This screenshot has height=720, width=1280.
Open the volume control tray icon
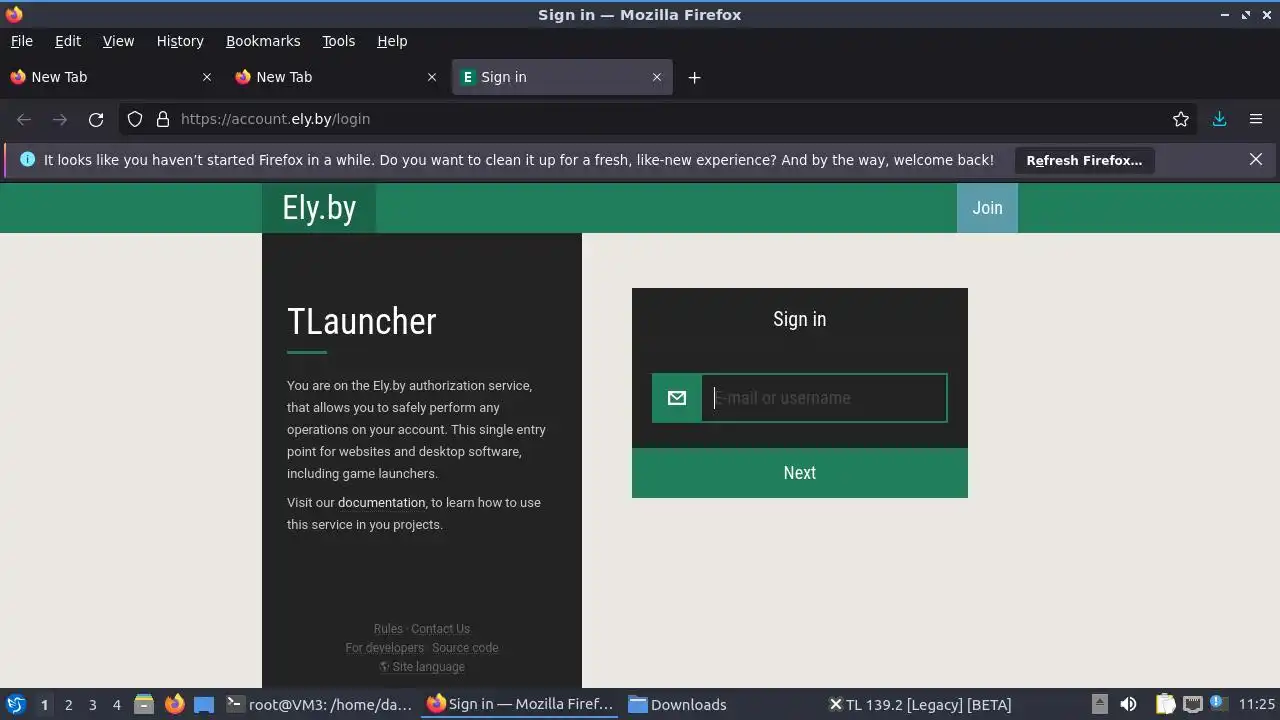1128,704
